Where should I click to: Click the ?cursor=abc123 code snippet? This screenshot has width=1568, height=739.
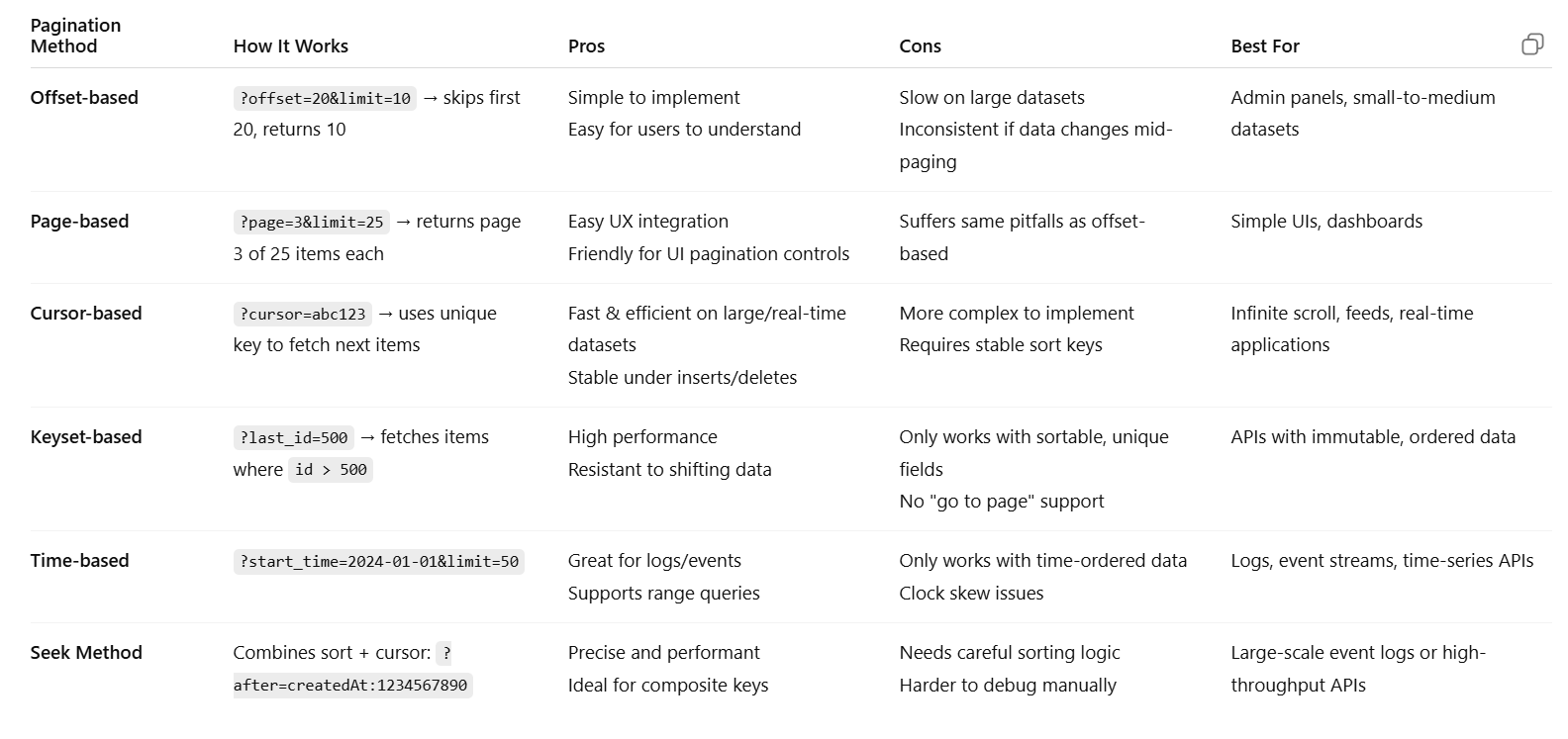click(302, 315)
